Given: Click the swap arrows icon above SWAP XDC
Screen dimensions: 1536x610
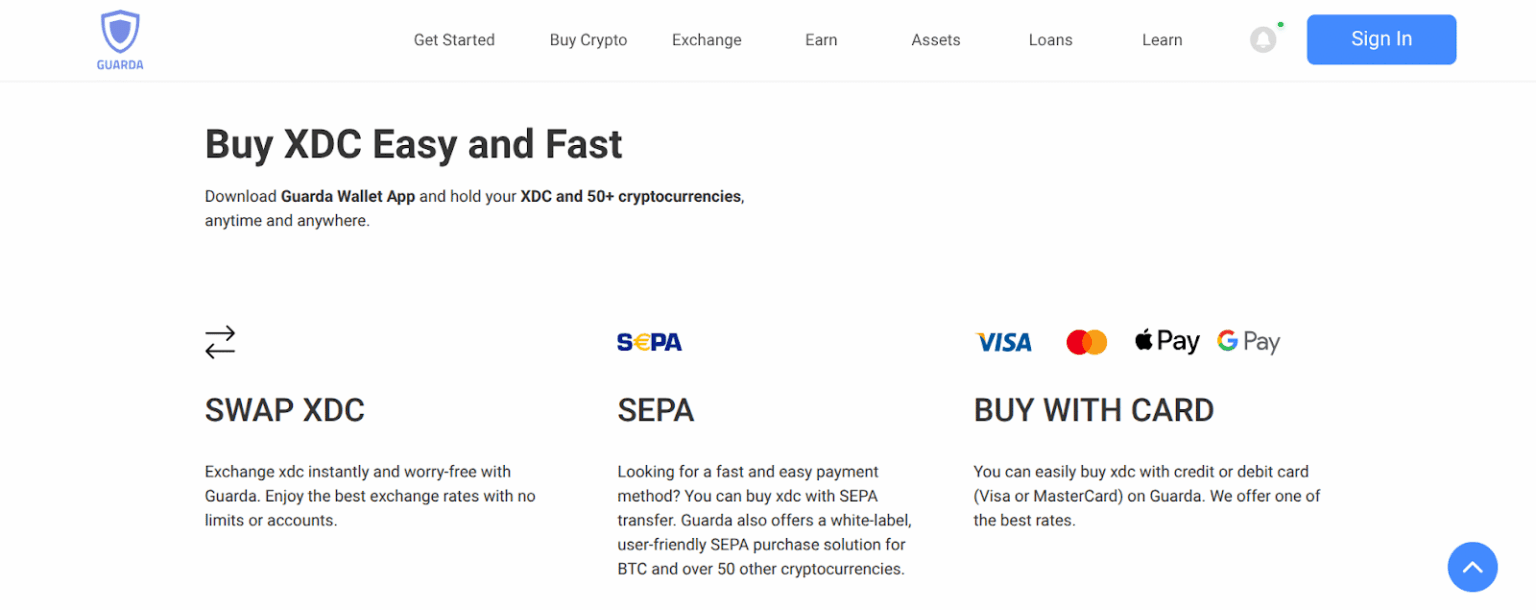Looking at the screenshot, I should pyautogui.click(x=220, y=341).
